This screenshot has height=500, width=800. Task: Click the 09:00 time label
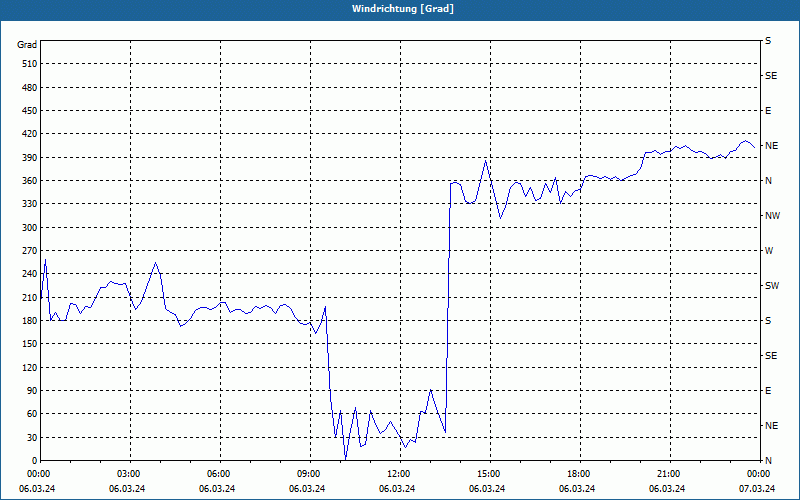tap(310, 474)
